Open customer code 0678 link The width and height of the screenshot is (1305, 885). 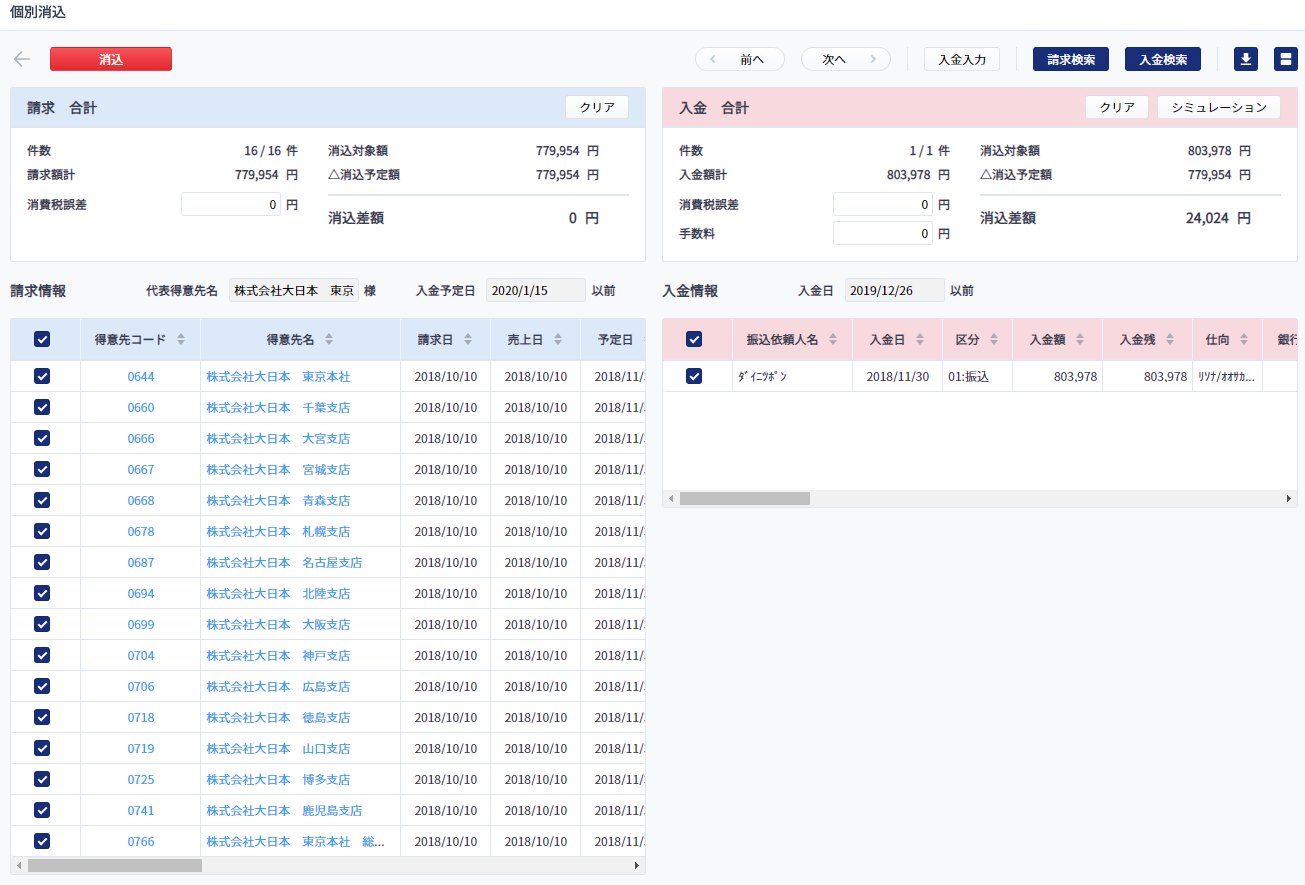pos(141,531)
